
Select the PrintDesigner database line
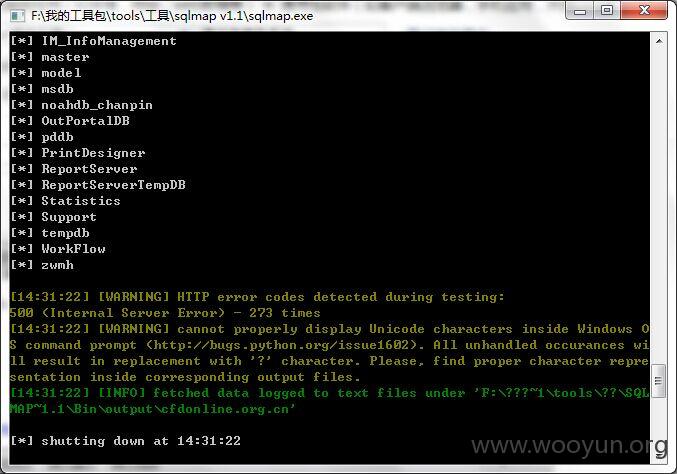click(78, 153)
